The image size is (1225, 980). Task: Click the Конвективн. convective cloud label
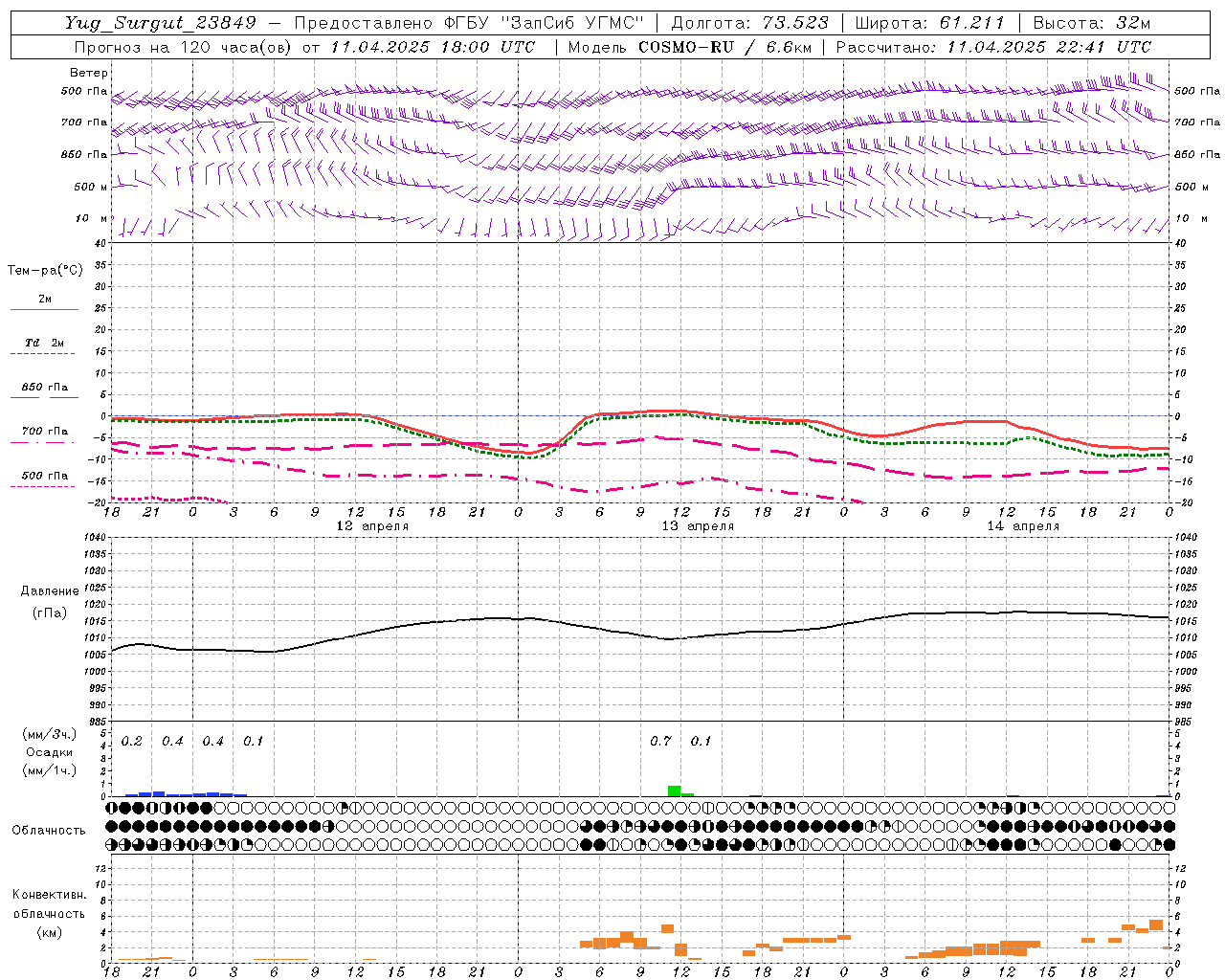(50, 895)
